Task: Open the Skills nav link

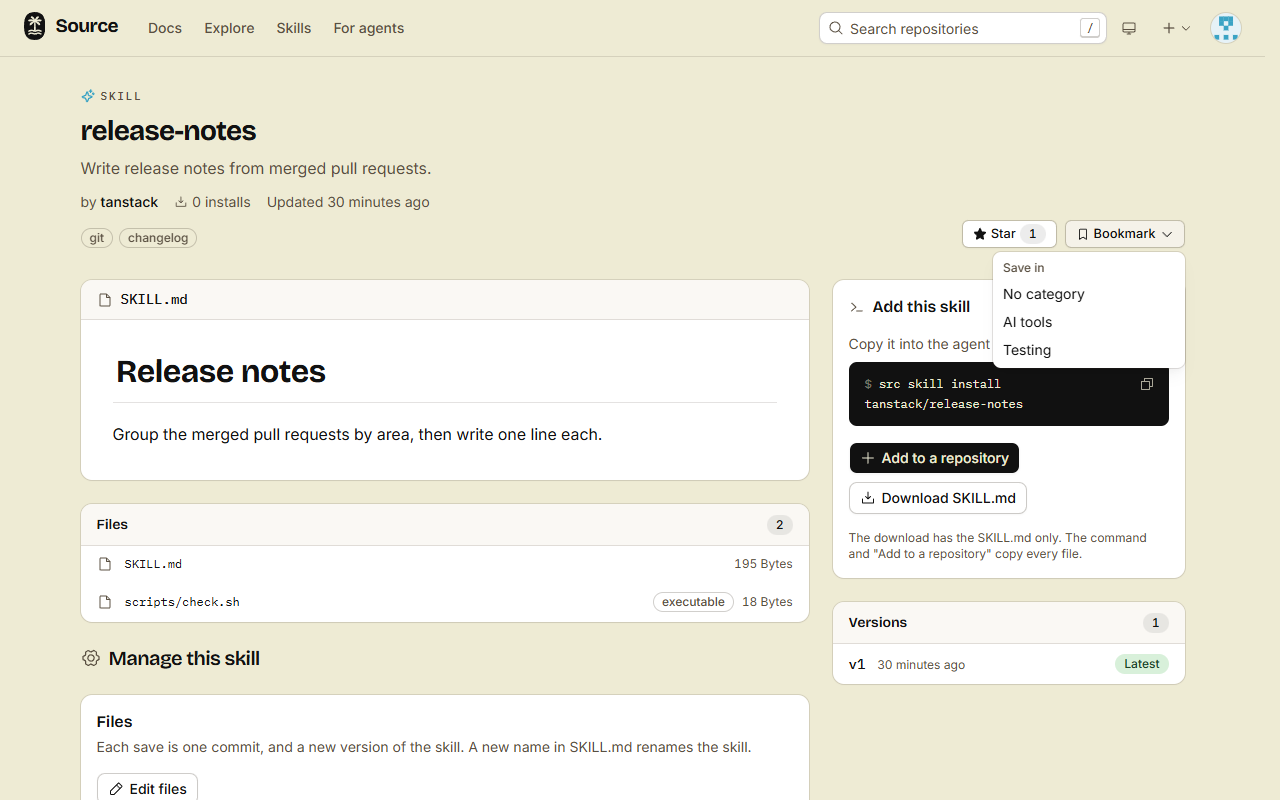Action: click(x=294, y=28)
